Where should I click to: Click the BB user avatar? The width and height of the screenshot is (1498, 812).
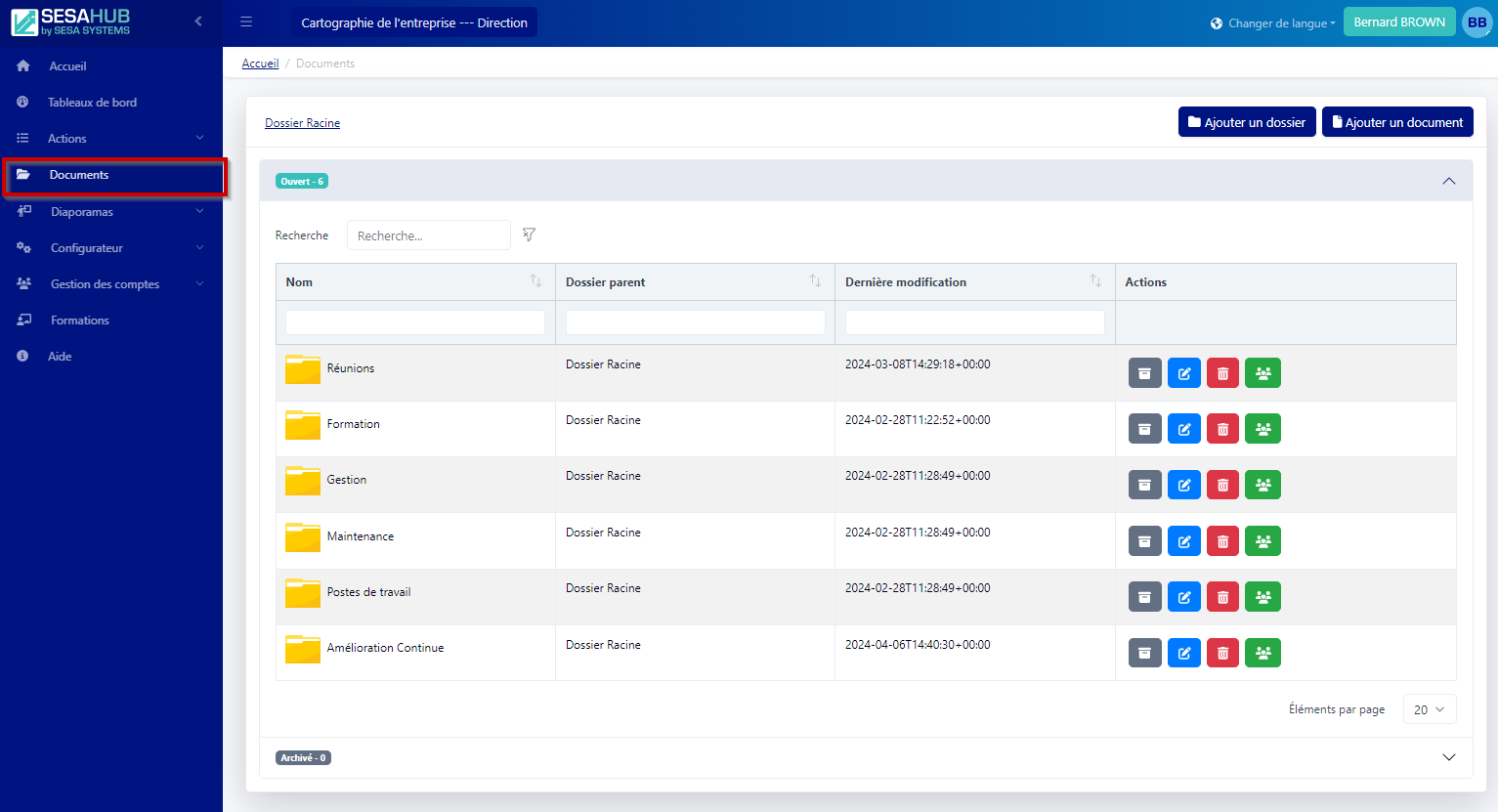click(1477, 21)
